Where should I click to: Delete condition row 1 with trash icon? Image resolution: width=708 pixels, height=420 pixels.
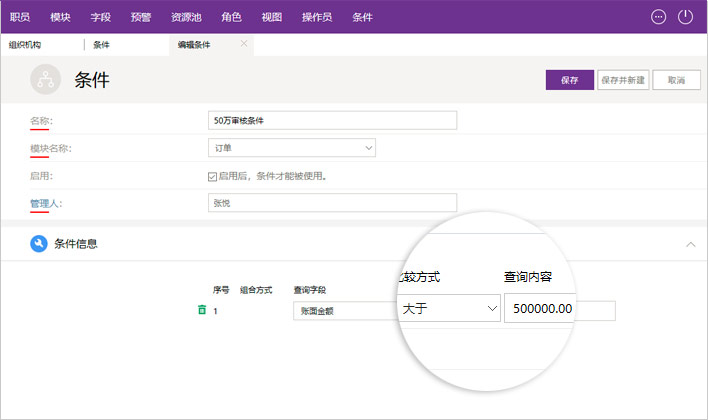tap(202, 311)
